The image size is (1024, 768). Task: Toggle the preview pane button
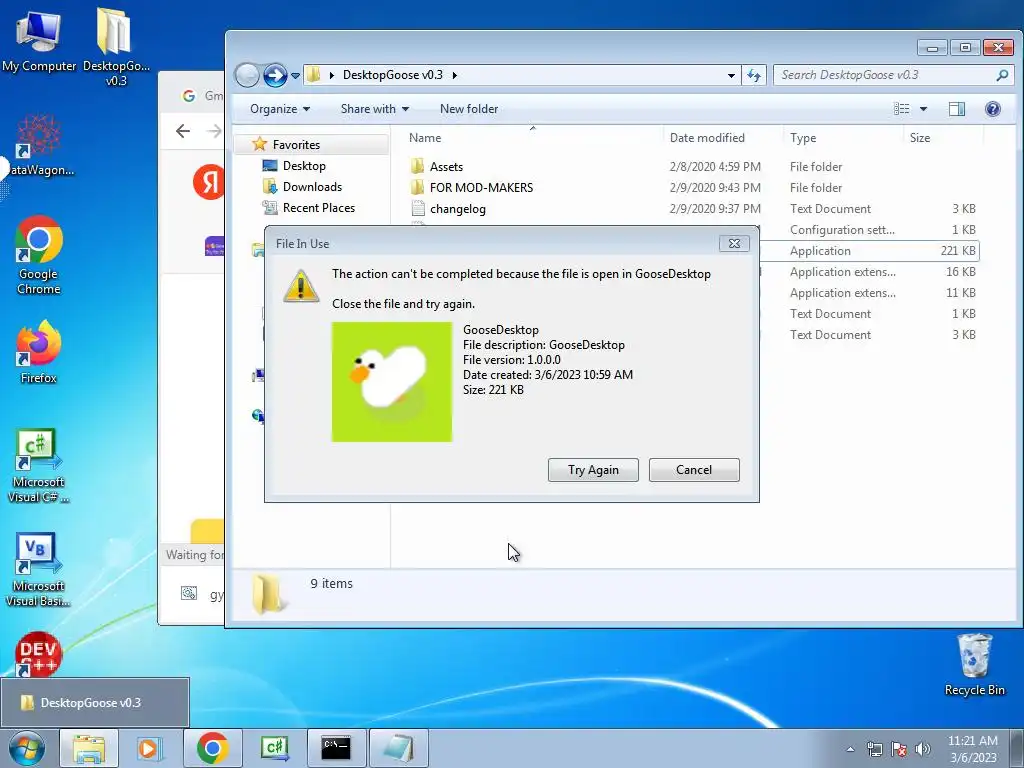point(957,109)
